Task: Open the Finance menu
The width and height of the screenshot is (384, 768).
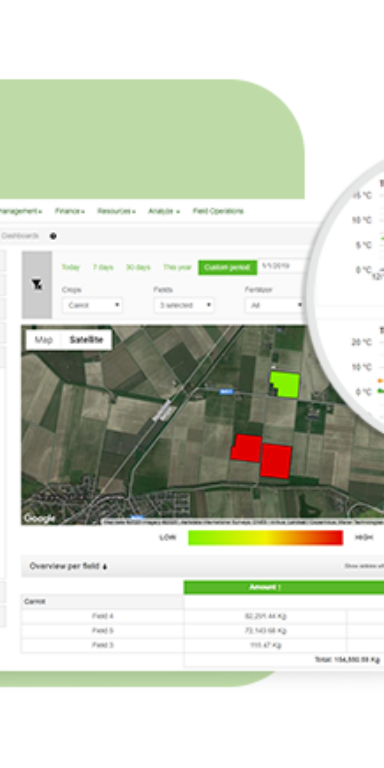Action: (70, 211)
